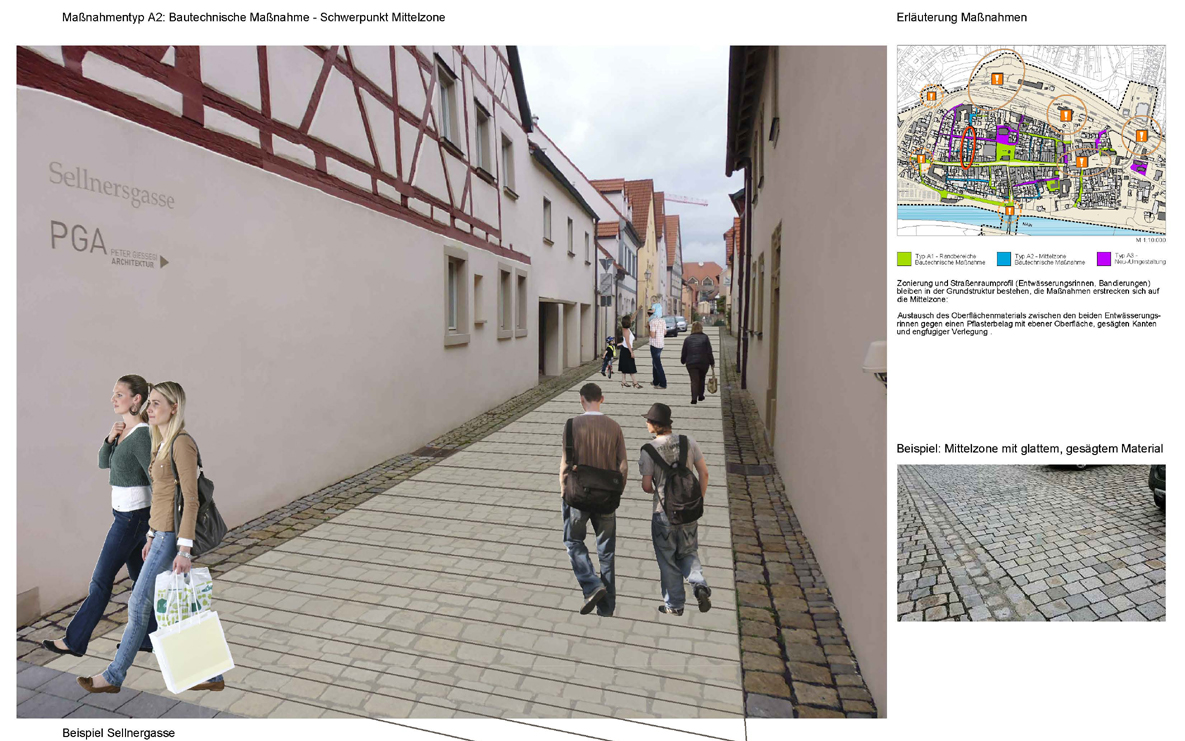The width and height of the screenshot is (1185, 741).
Task: Click the 'Beispiel Sellnergasse' caption
Action: 118,733
